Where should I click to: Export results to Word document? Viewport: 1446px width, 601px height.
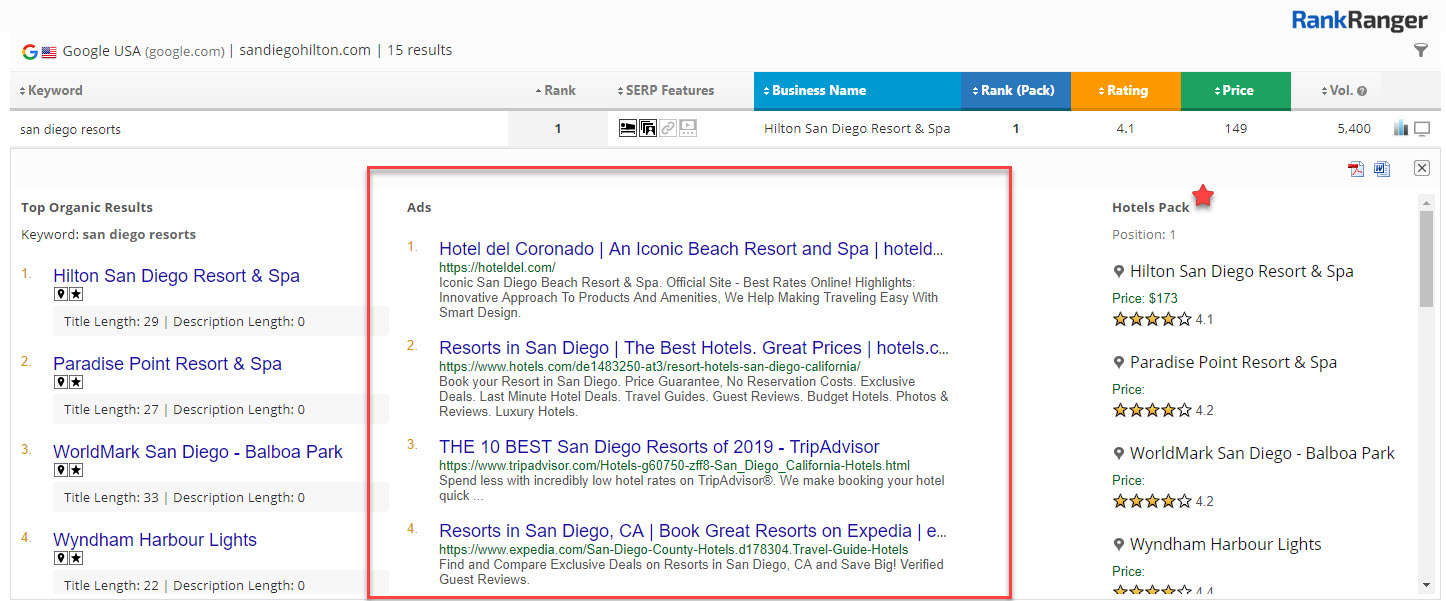[x=1382, y=169]
